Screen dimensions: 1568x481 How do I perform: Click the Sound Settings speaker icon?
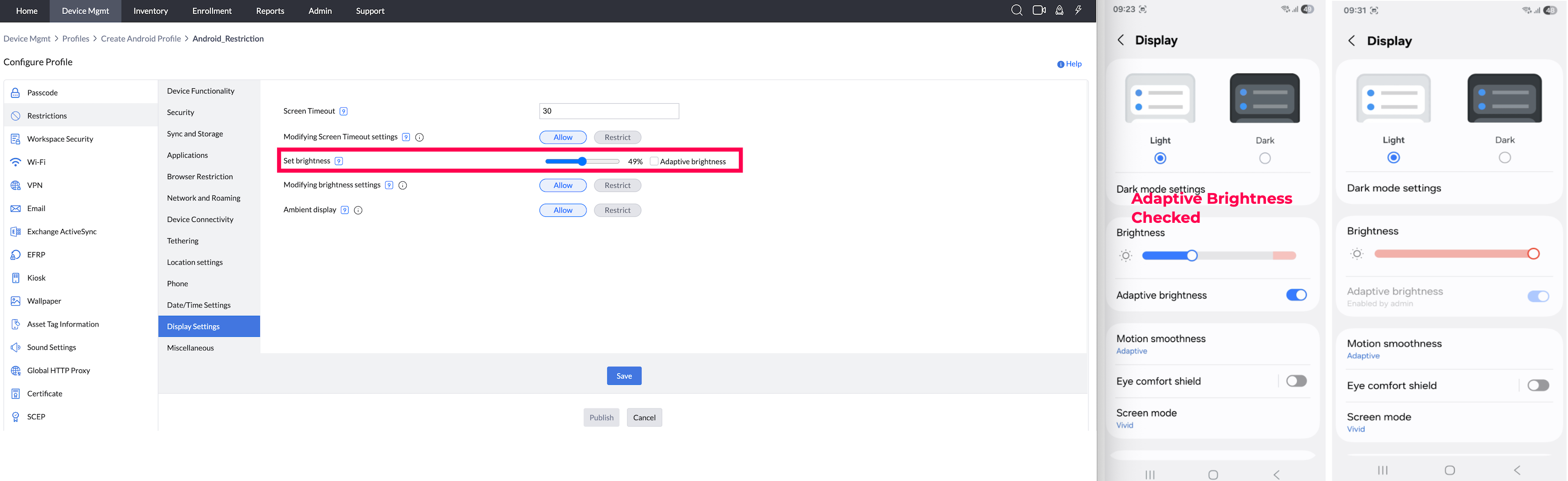16,347
